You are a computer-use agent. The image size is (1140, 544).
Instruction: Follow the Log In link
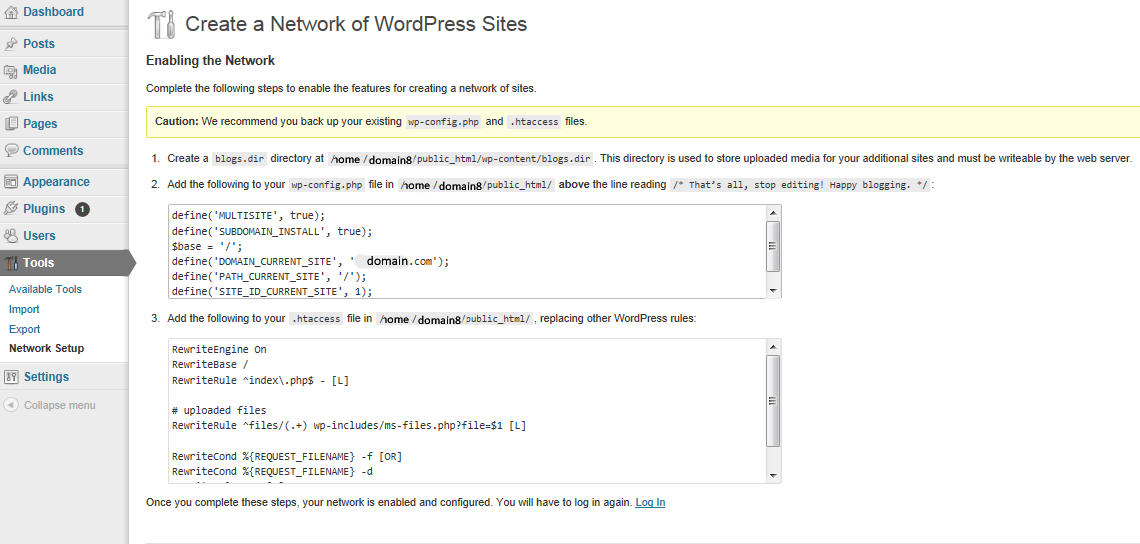pos(650,503)
